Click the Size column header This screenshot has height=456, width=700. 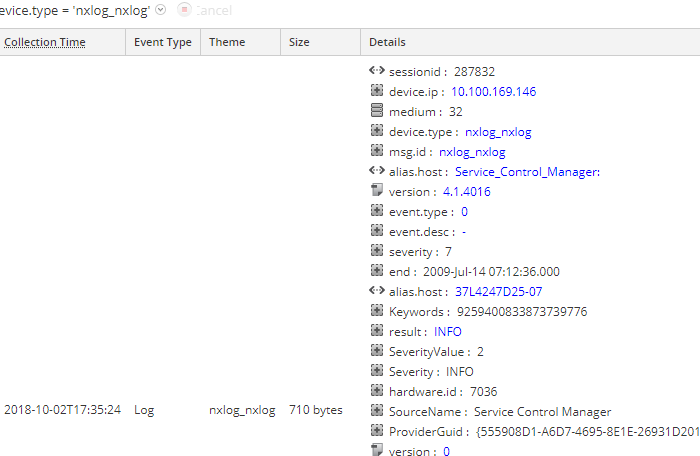(x=299, y=42)
